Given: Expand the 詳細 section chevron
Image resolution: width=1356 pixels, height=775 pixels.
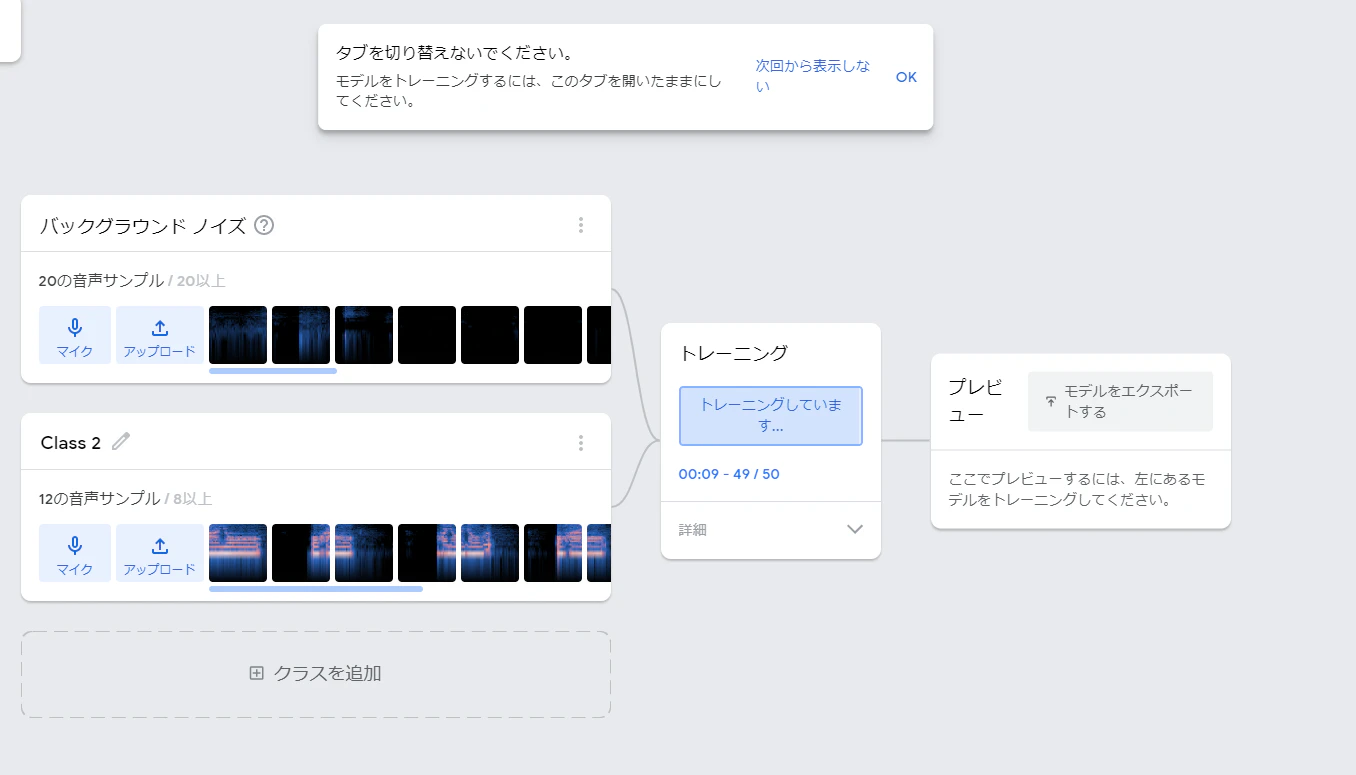Looking at the screenshot, I should 855,530.
